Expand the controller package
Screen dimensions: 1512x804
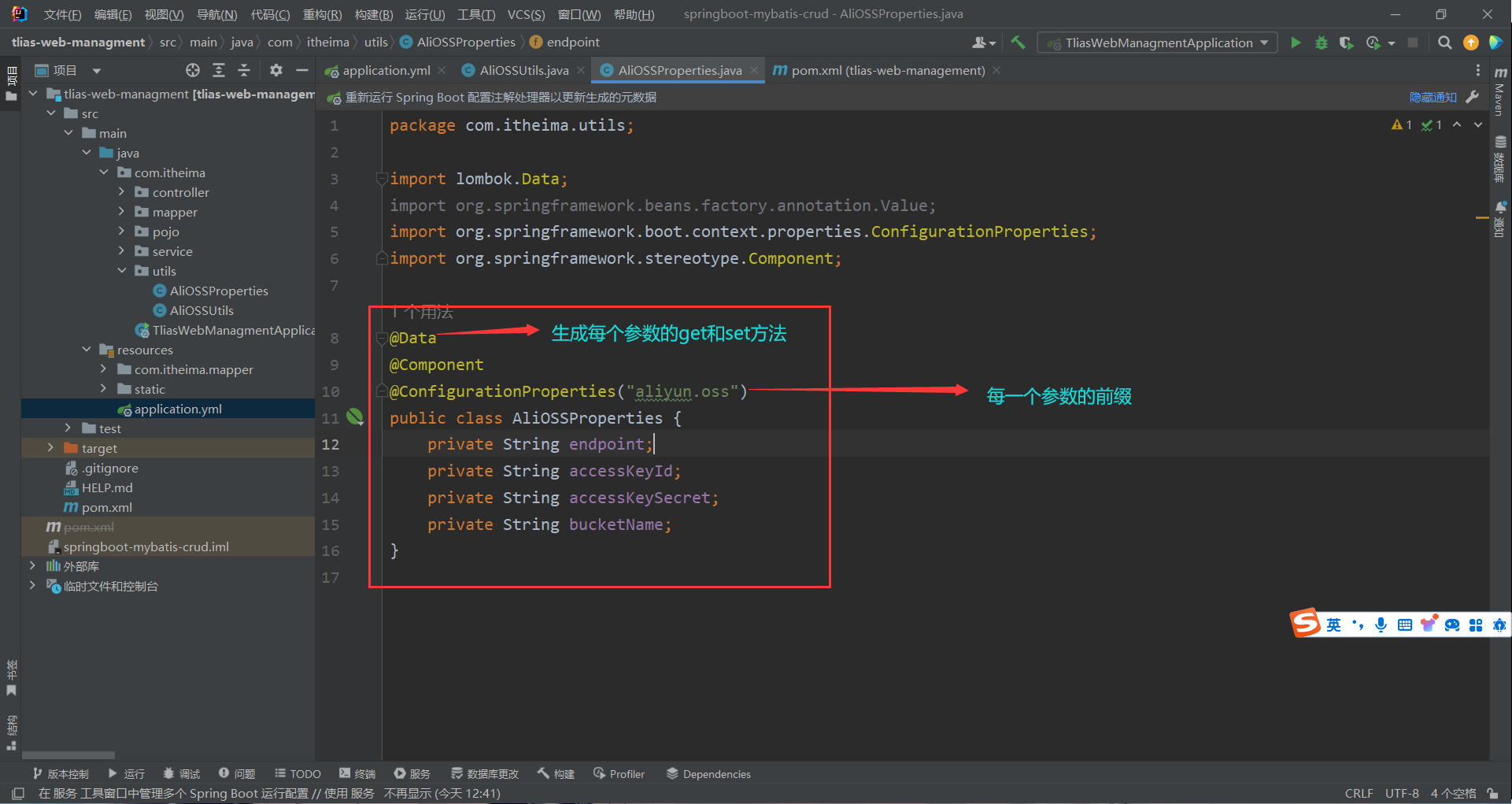(122, 192)
